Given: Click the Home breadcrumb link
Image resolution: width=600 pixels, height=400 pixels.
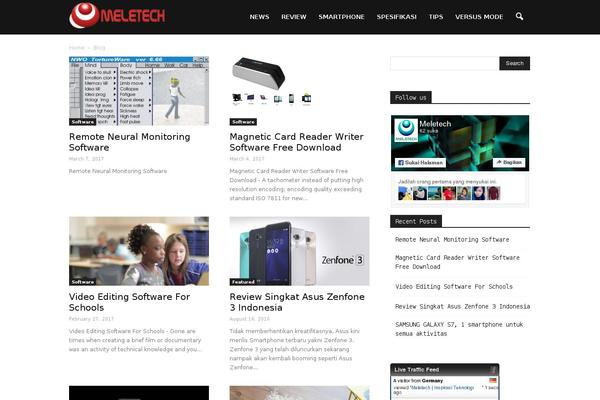Looking at the screenshot, I should pos(77,47).
